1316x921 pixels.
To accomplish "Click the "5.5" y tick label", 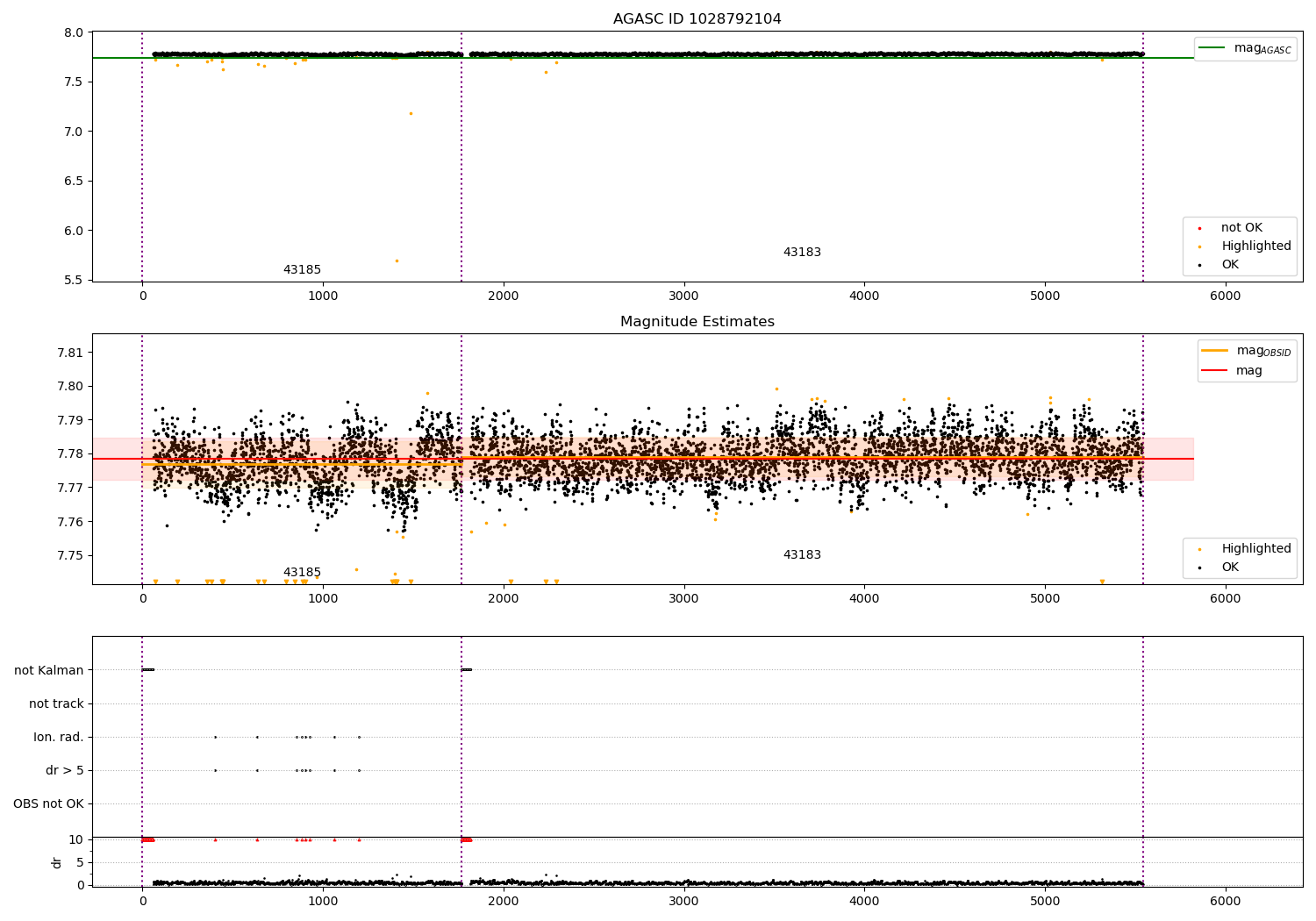I will click(x=74, y=281).
